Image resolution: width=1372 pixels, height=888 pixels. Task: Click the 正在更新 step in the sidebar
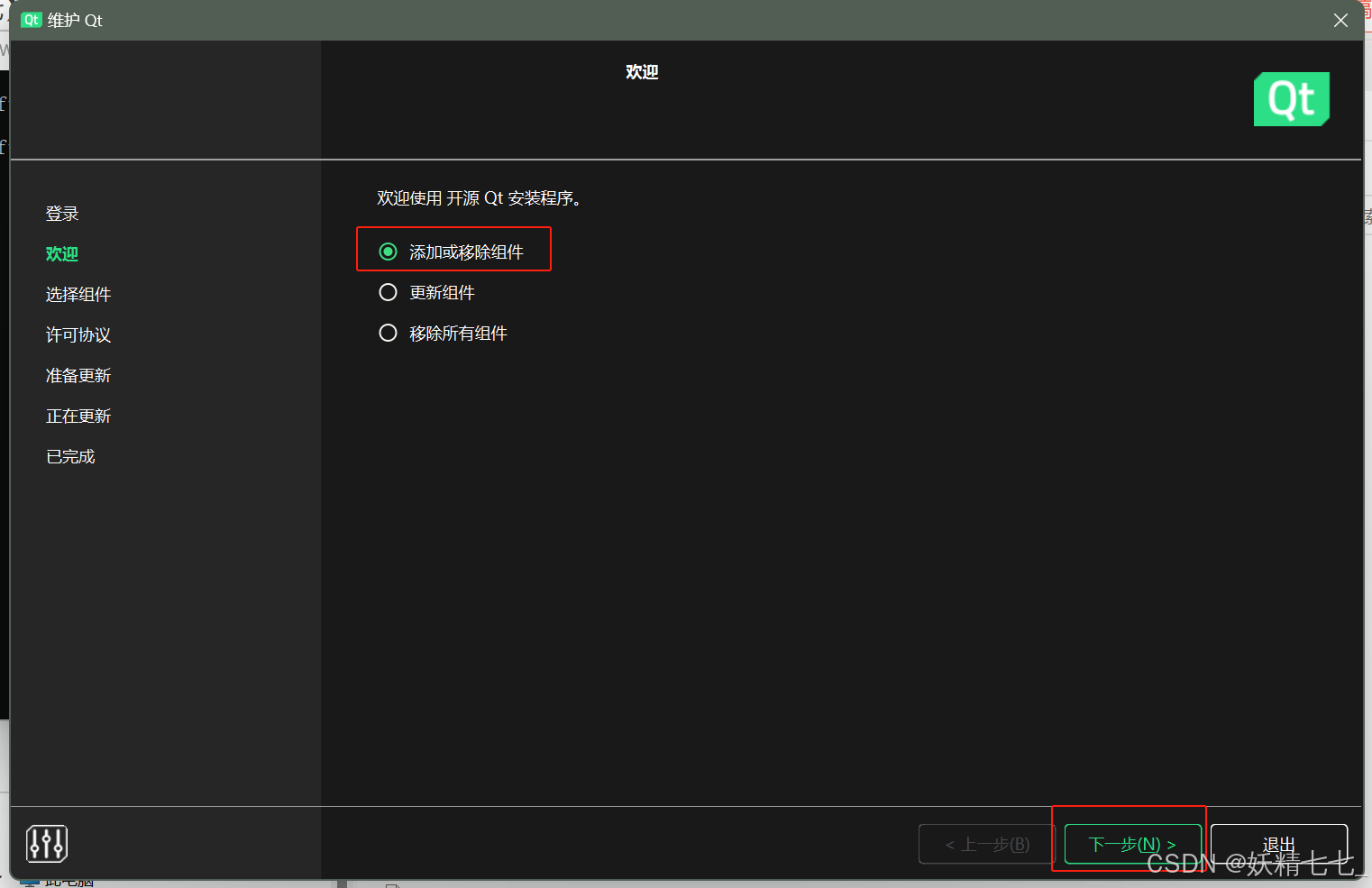78,417
